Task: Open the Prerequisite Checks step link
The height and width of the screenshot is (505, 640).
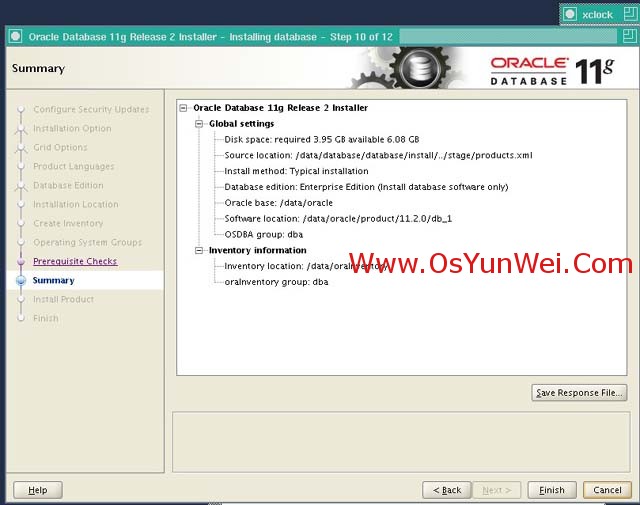Action: tap(75, 261)
